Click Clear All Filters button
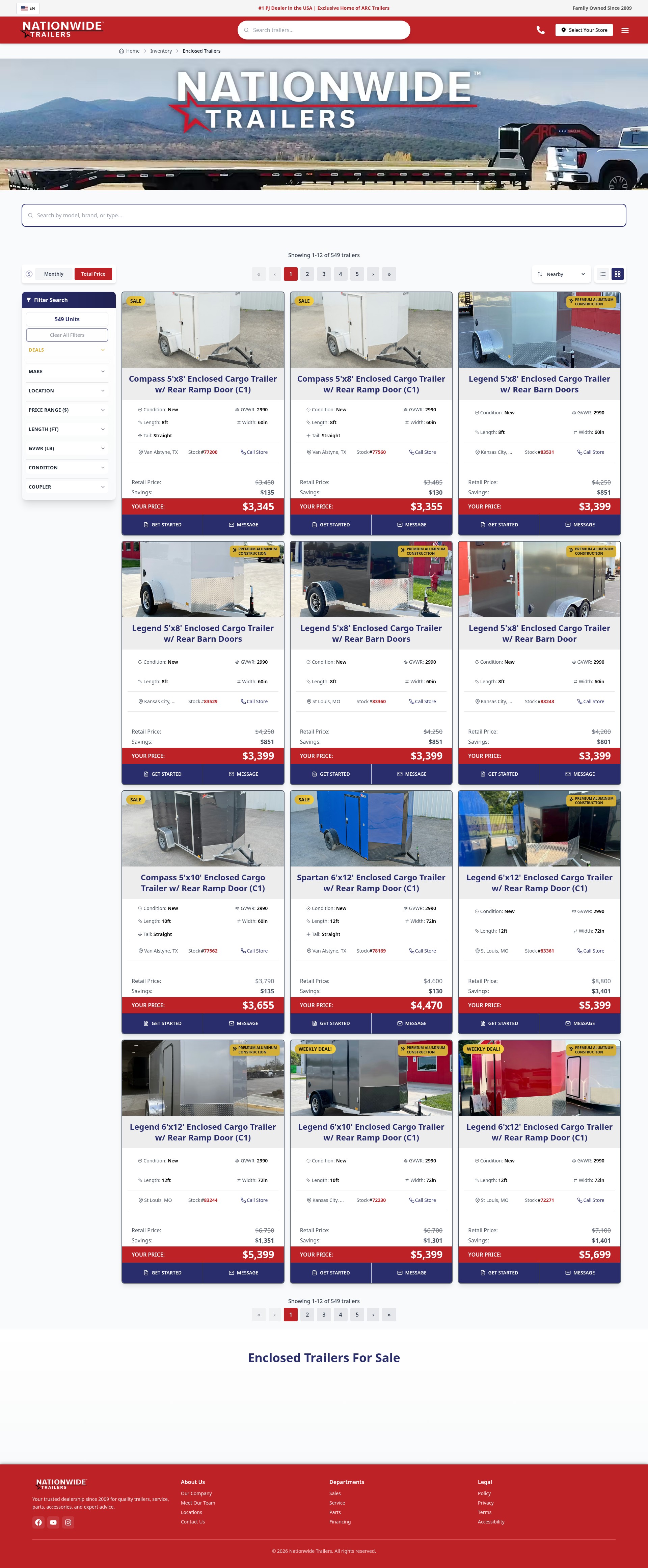The height and width of the screenshot is (1568, 648). pyautogui.click(x=67, y=335)
